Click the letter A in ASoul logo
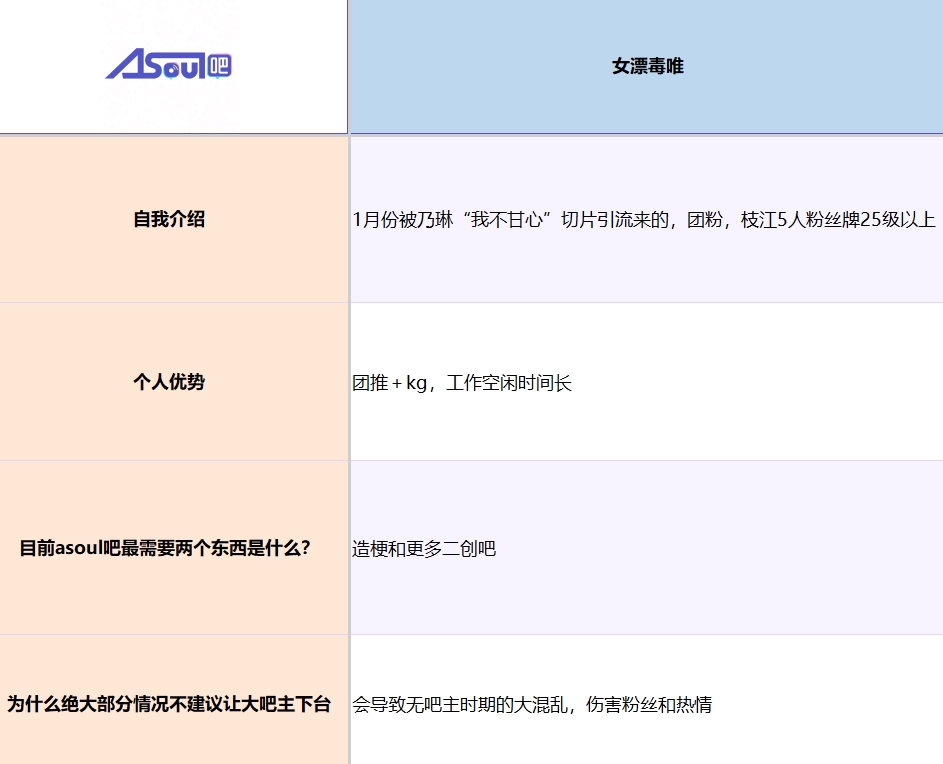 click(x=125, y=64)
